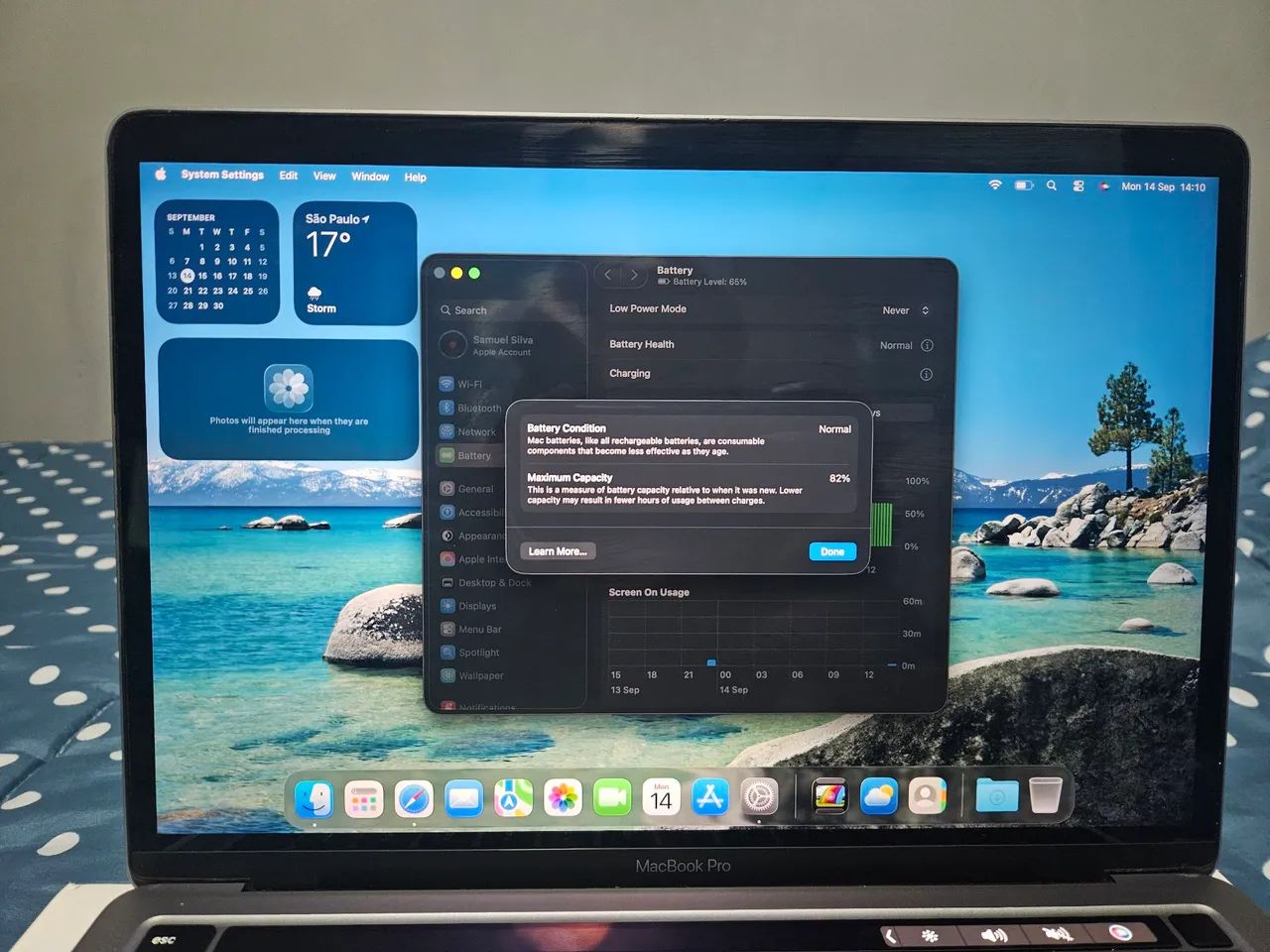Screen dimensions: 1270x952
Task: Open the Help menu
Action: (415, 178)
